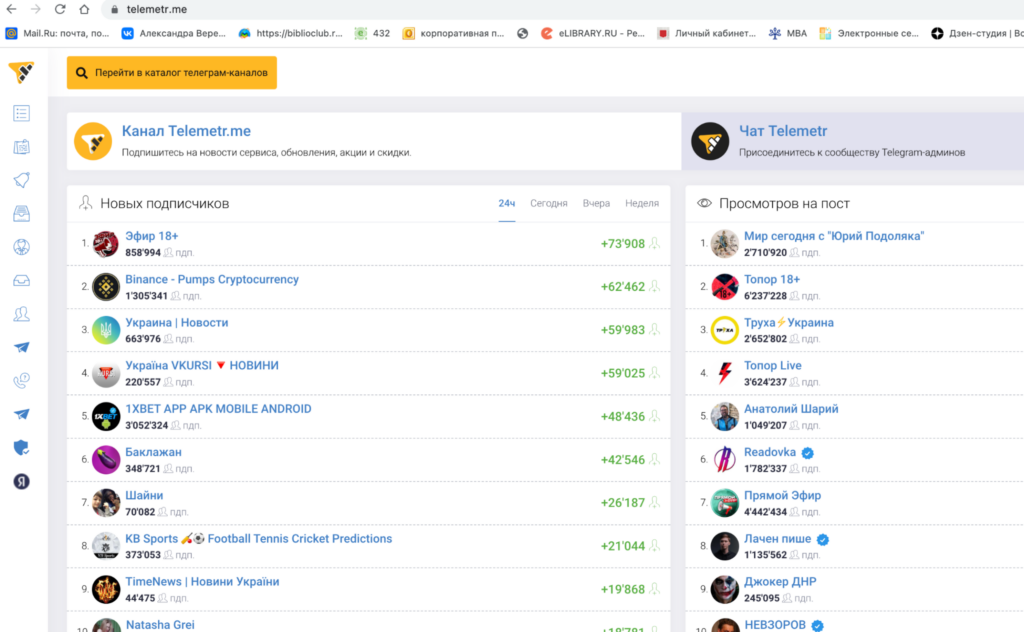The image size is (1024, 632).
Task: Click the paper plane icon above the shield icon
Action: click(x=22, y=414)
